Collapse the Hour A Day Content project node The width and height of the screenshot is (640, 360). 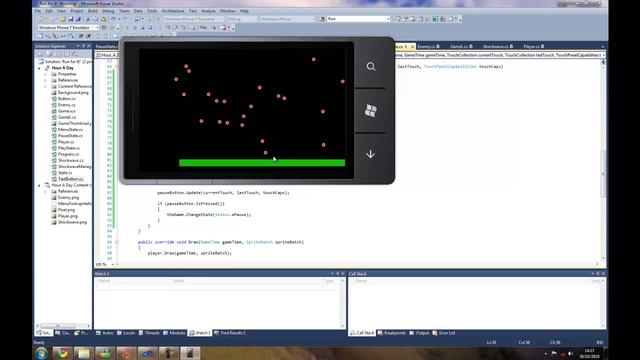[x=40, y=185]
